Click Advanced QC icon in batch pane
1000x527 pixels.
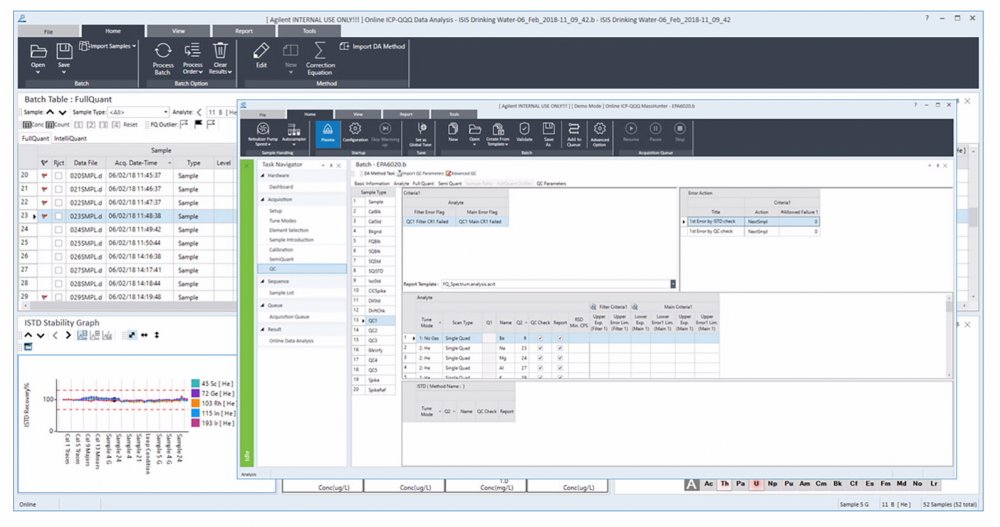pyautogui.click(x=461, y=174)
